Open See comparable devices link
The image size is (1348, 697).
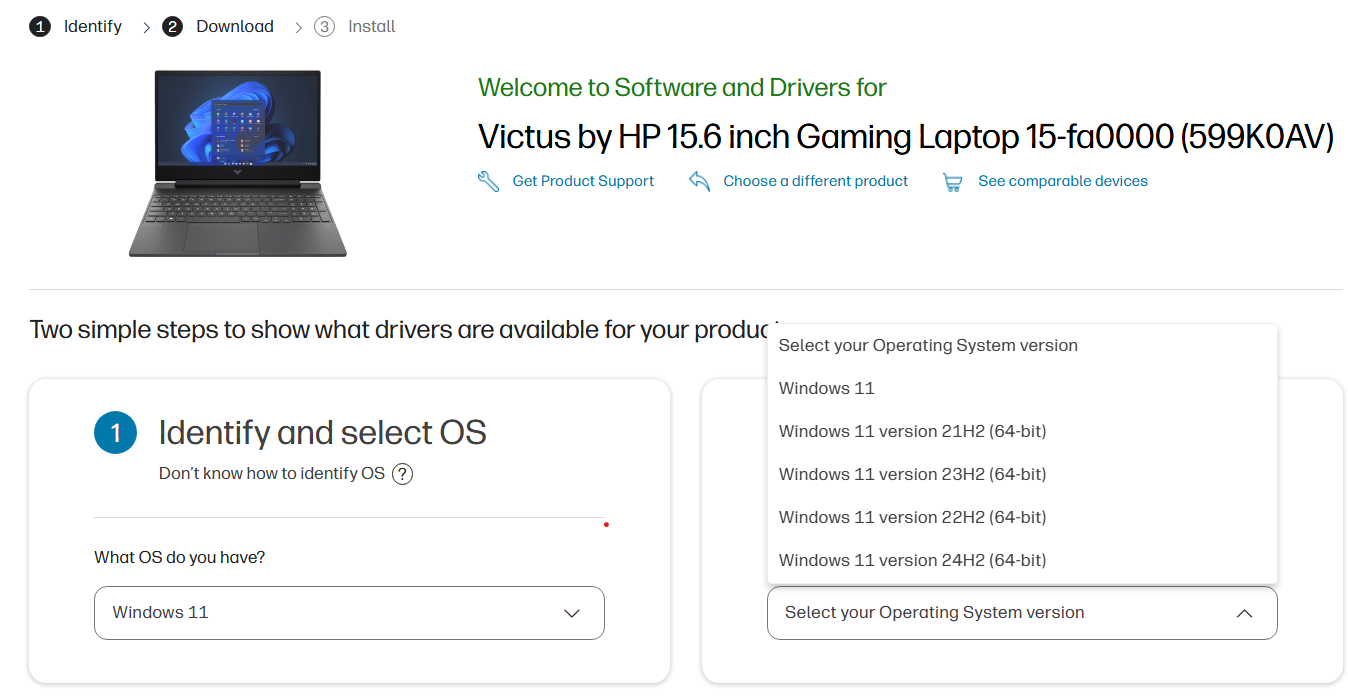point(1063,181)
